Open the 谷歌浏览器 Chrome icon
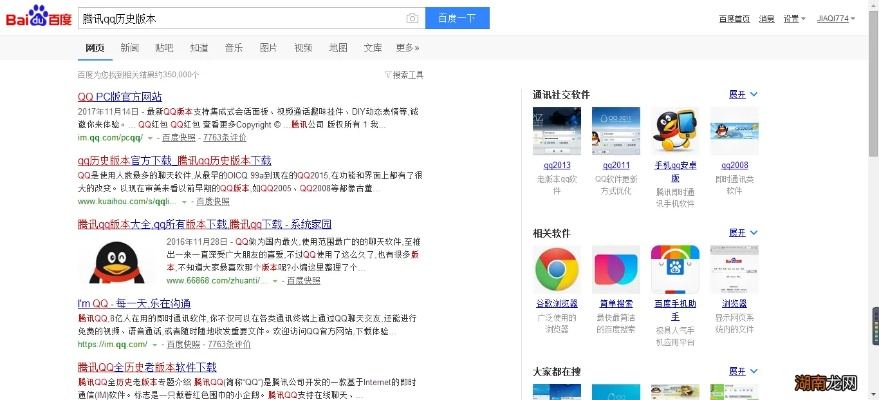The height and width of the screenshot is (400, 879). (x=557, y=269)
